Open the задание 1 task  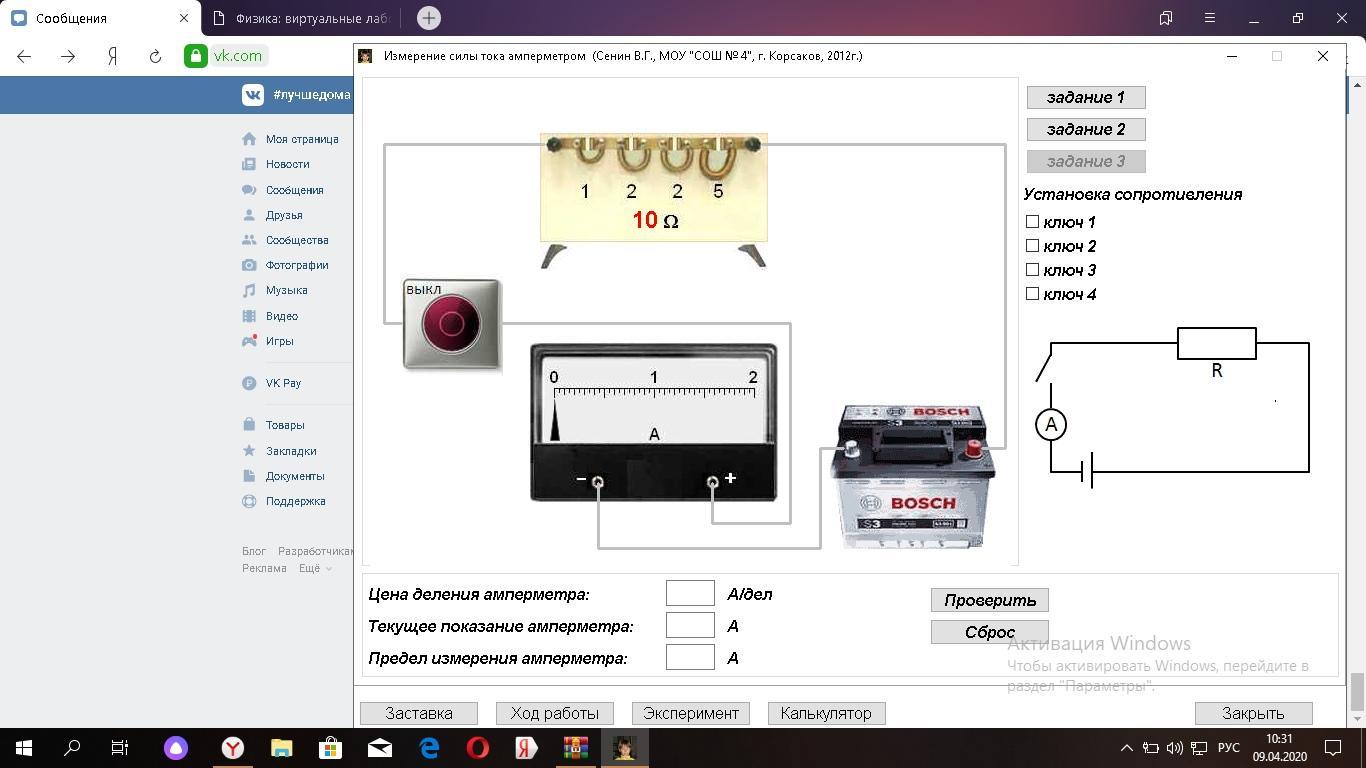(1085, 97)
